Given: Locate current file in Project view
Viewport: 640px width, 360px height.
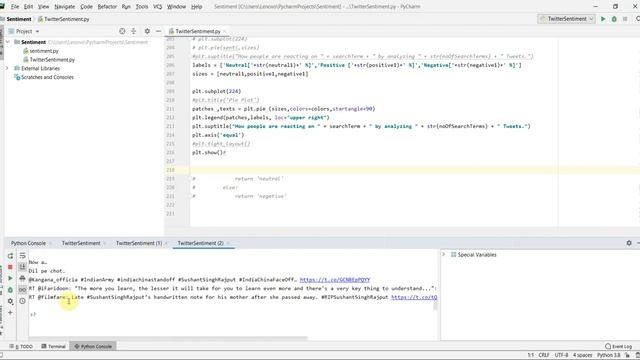Looking at the screenshot, I should (x=122, y=31).
